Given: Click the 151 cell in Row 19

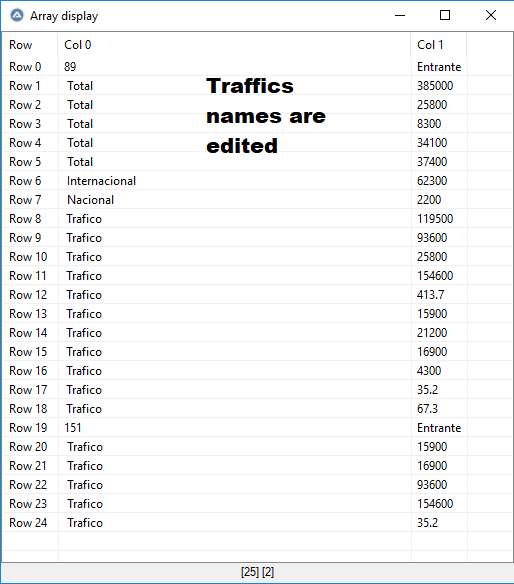Looking at the screenshot, I should point(73,428).
